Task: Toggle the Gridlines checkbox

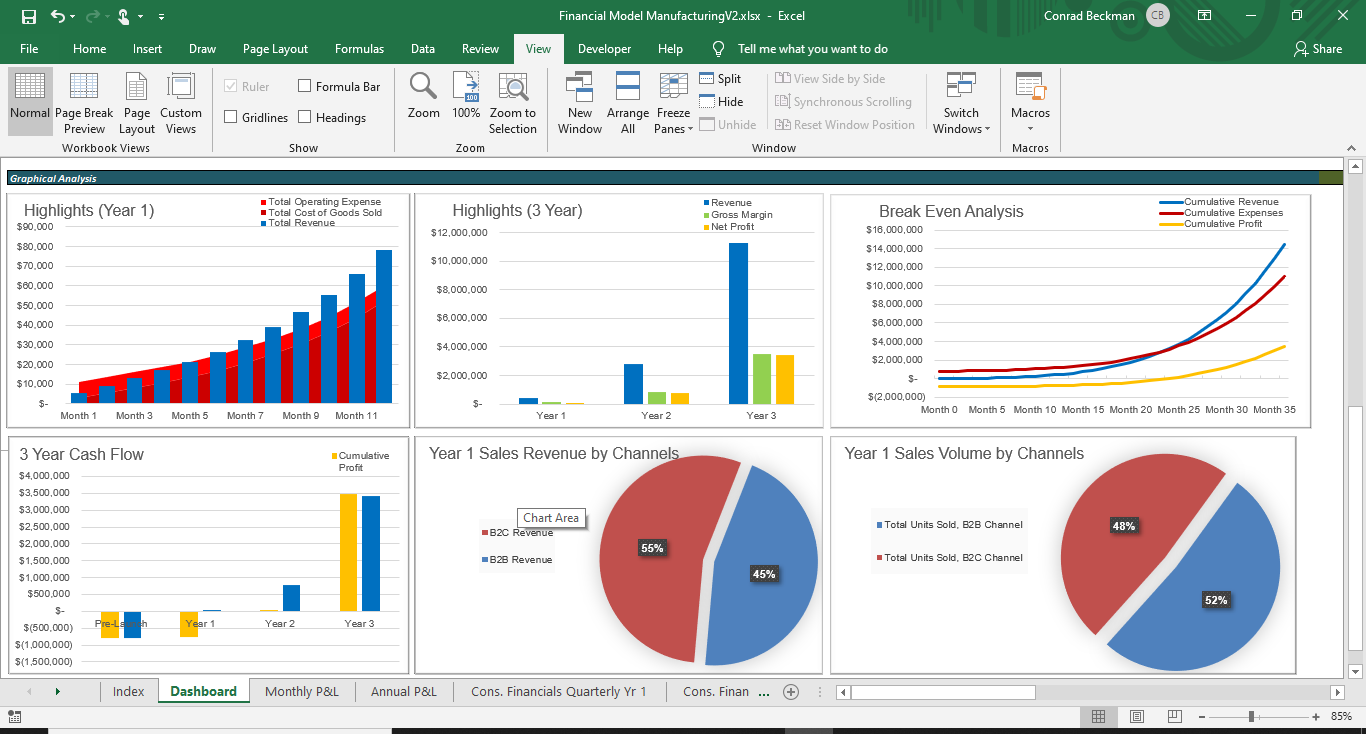Action: point(231,118)
